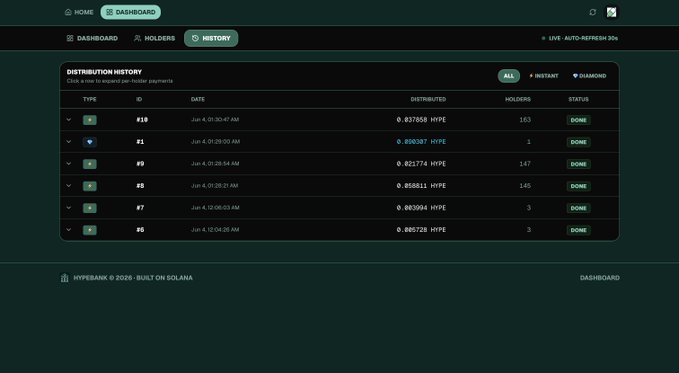Click the Date column header
Image resolution: width=679 pixels, height=373 pixels.
click(197, 99)
